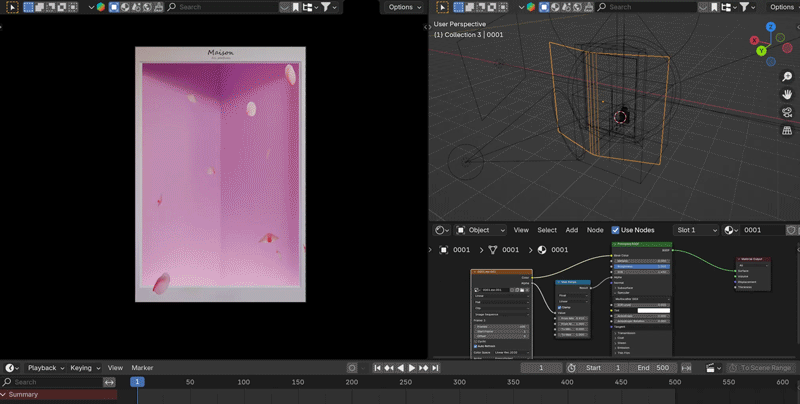
Task: Click the object icon in 0001 breadcrumb
Action: pyautogui.click(x=443, y=250)
